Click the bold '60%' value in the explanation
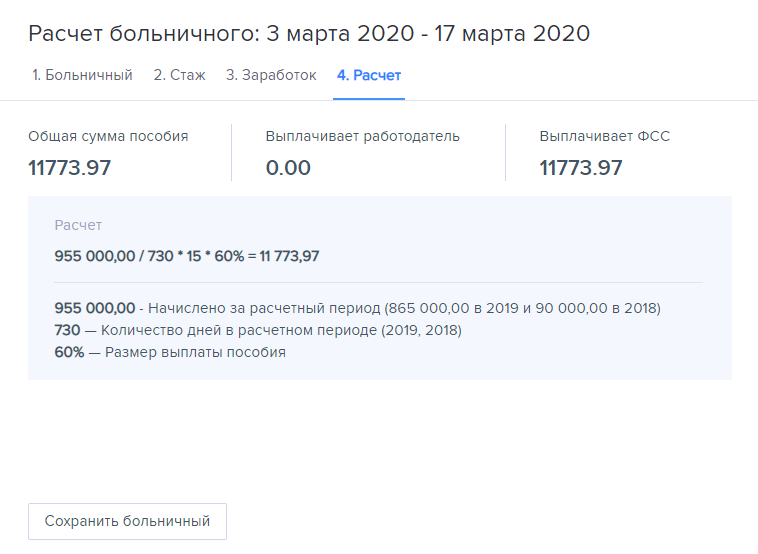 [x=69, y=352]
